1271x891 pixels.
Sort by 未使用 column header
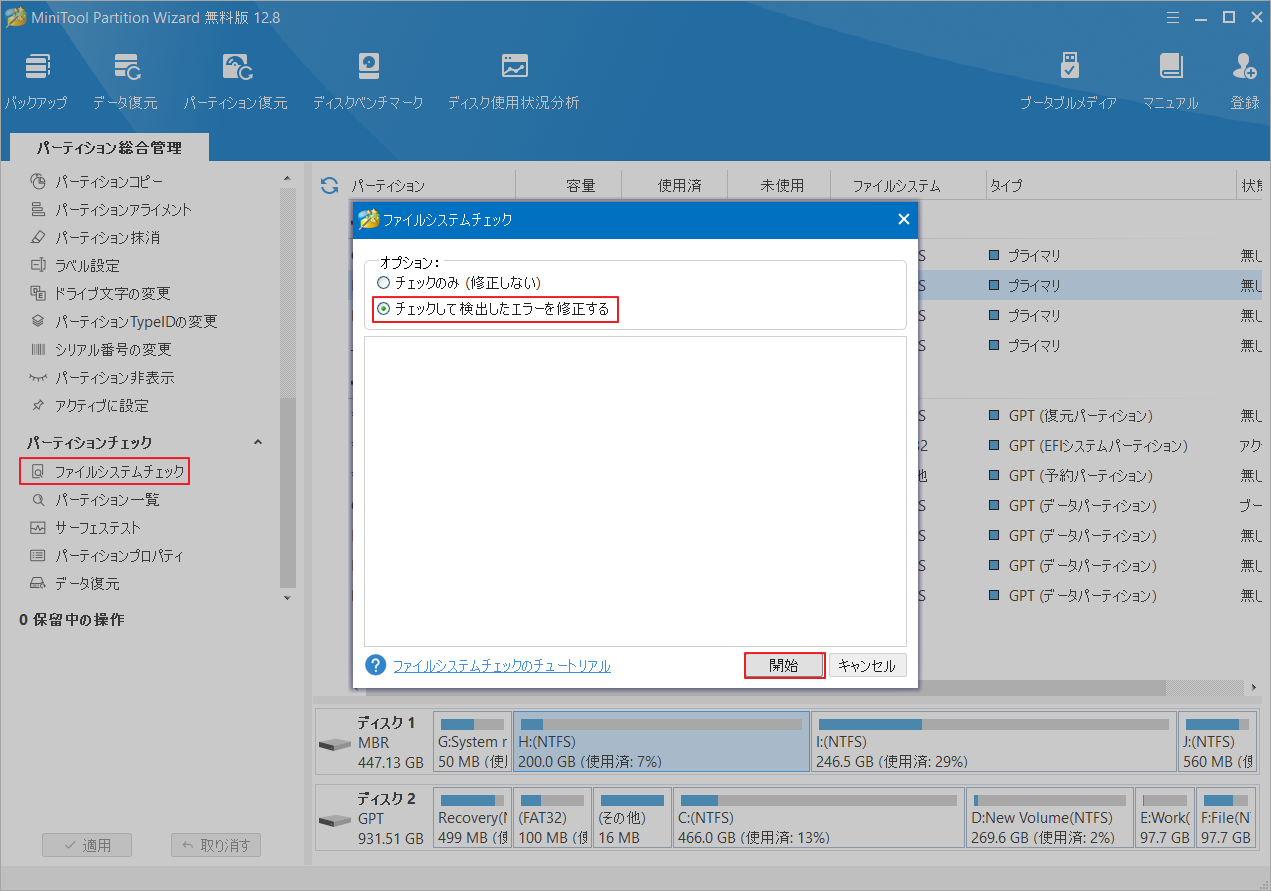780,186
